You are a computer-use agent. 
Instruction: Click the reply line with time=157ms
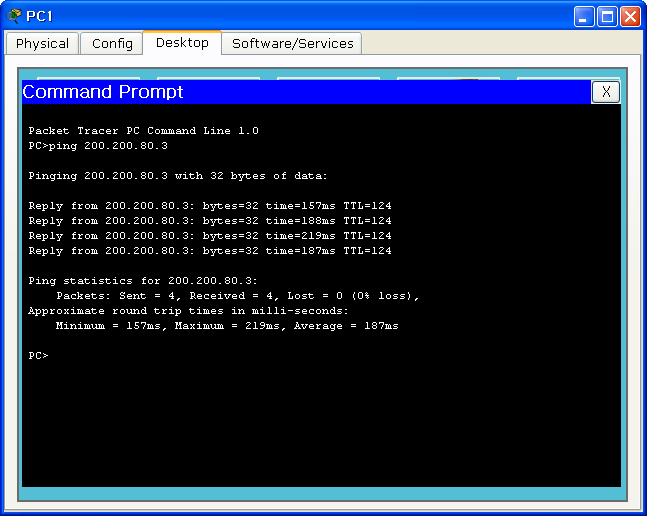[x=210, y=206]
